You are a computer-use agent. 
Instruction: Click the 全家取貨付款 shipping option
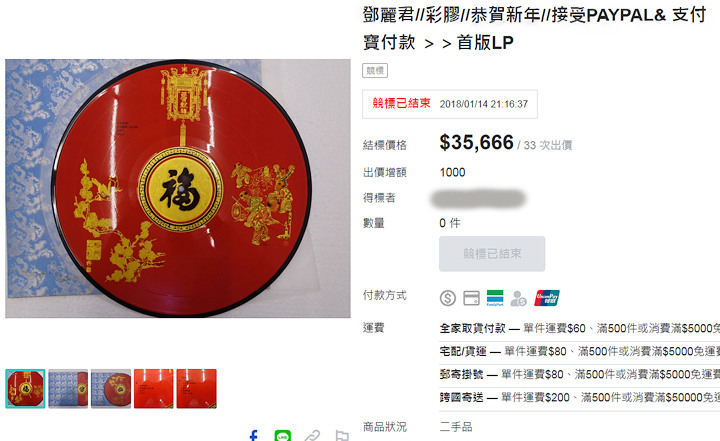(472, 328)
